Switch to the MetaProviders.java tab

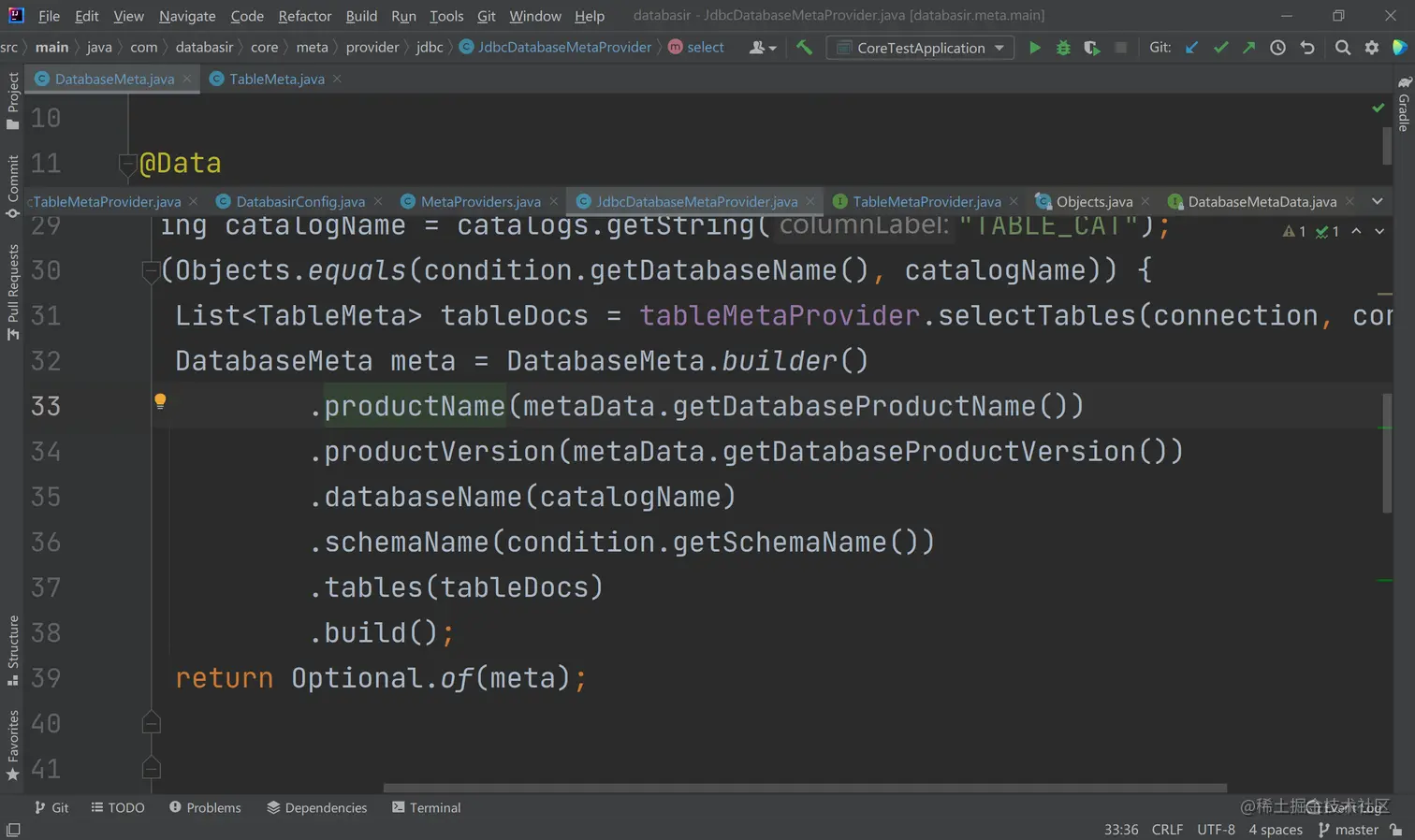[x=479, y=201]
